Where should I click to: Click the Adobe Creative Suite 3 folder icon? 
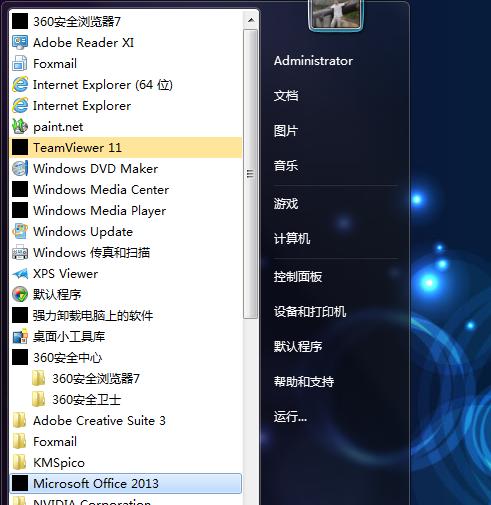coord(20,421)
